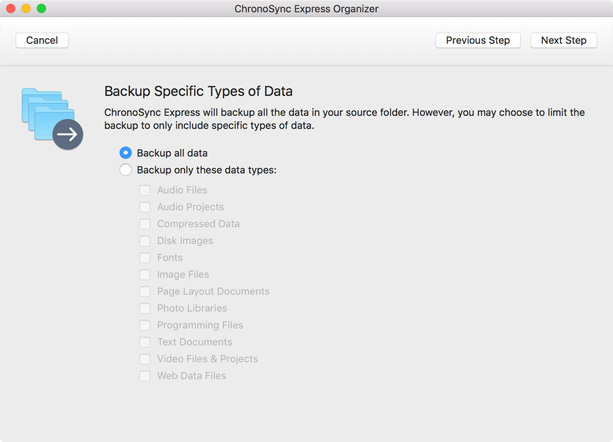Screen dimensions: 613x442
Task: Click the green zoom window button
Action: tap(41, 8)
